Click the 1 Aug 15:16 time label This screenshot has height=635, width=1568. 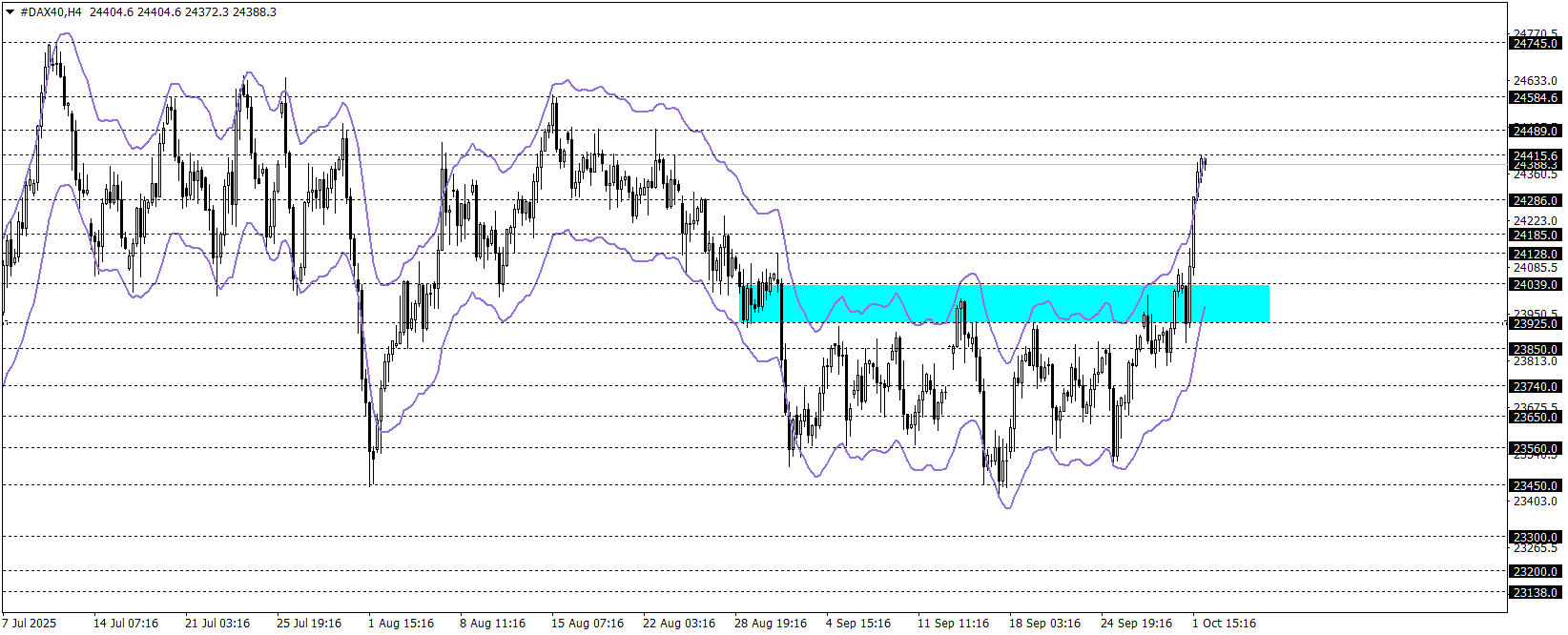[401, 624]
